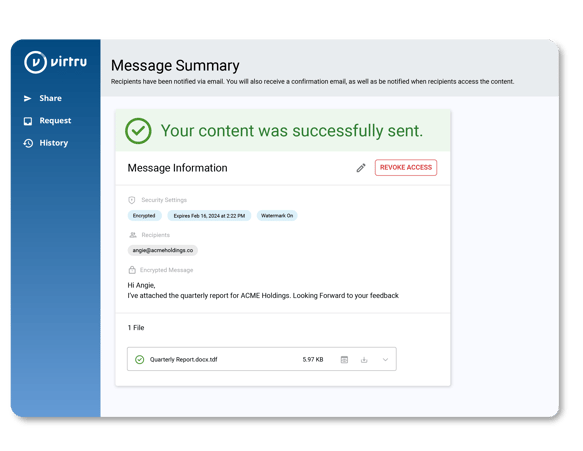
Task: Click the Hi Angie, message text
Action: pos(141,285)
